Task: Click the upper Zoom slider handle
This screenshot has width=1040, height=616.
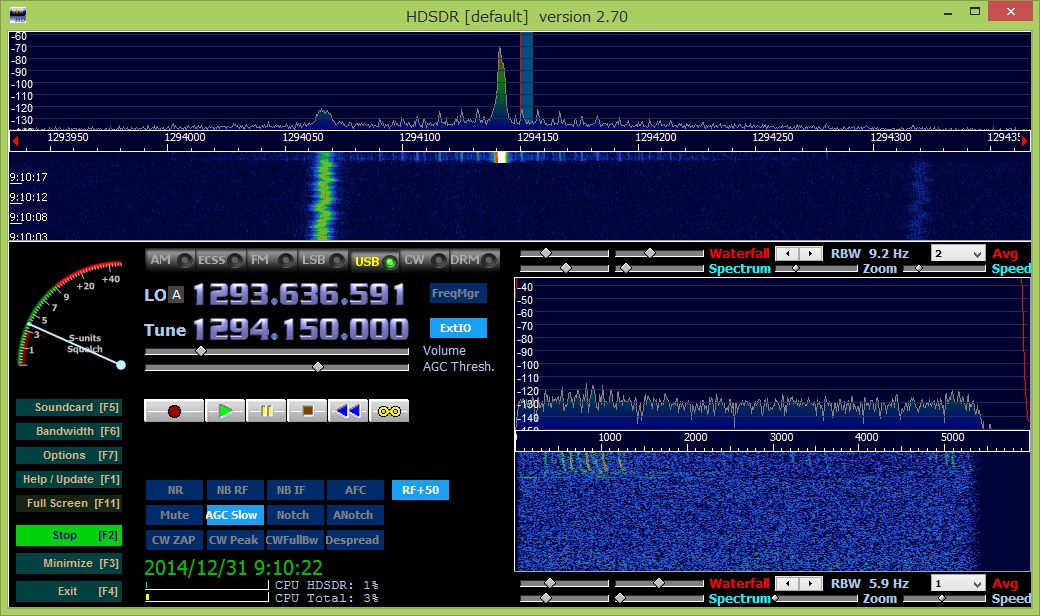Action: [796, 269]
